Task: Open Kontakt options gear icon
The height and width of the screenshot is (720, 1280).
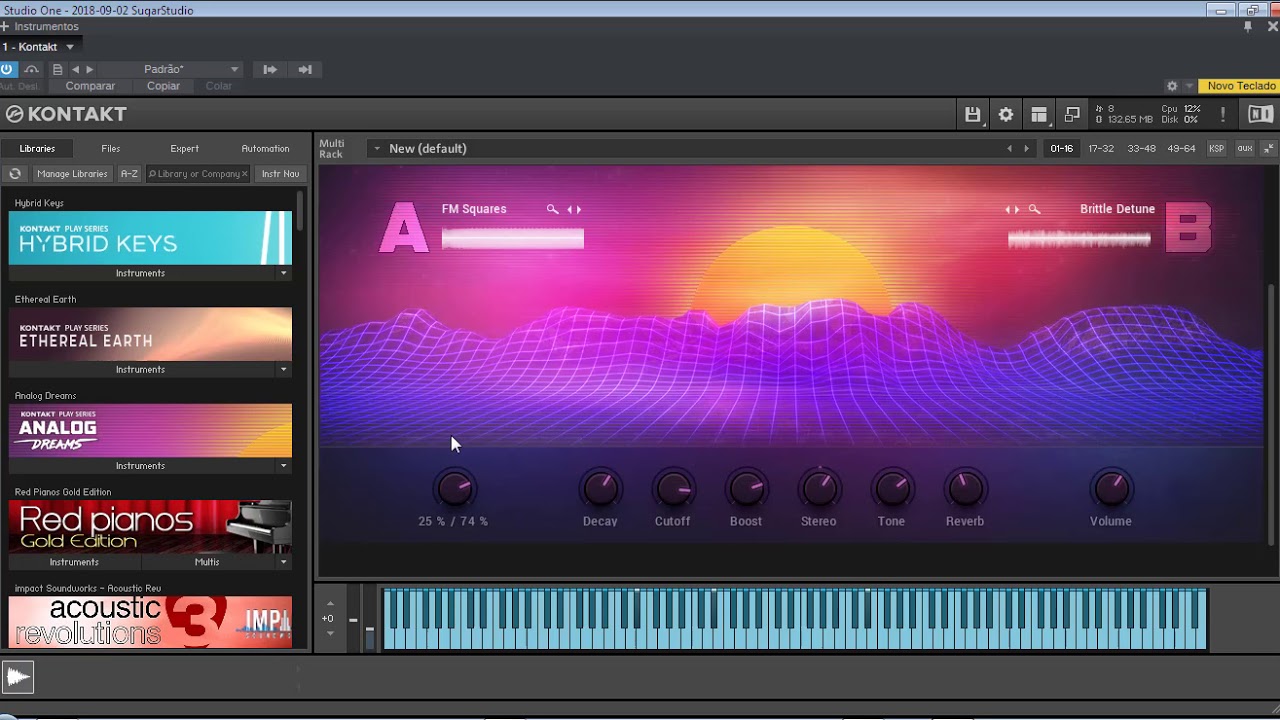Action: [x=1006, y=115]
